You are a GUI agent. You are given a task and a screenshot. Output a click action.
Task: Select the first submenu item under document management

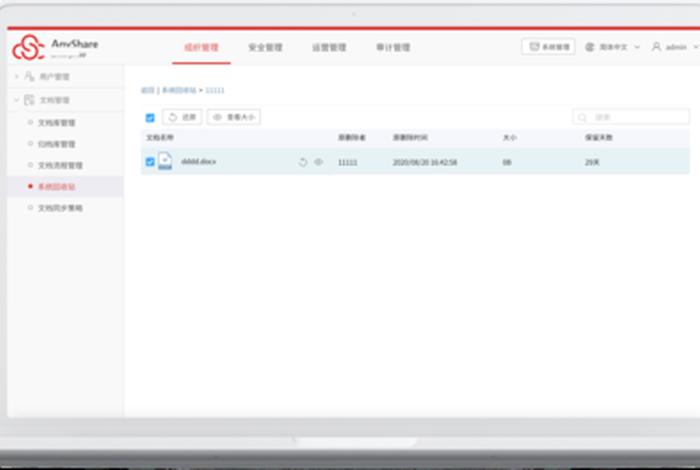[56, 123]
